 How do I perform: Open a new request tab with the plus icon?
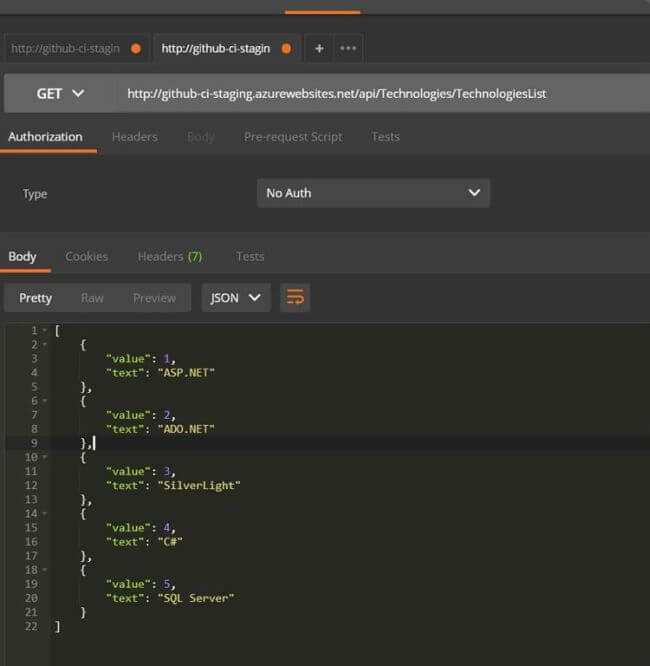coord(319,49)
